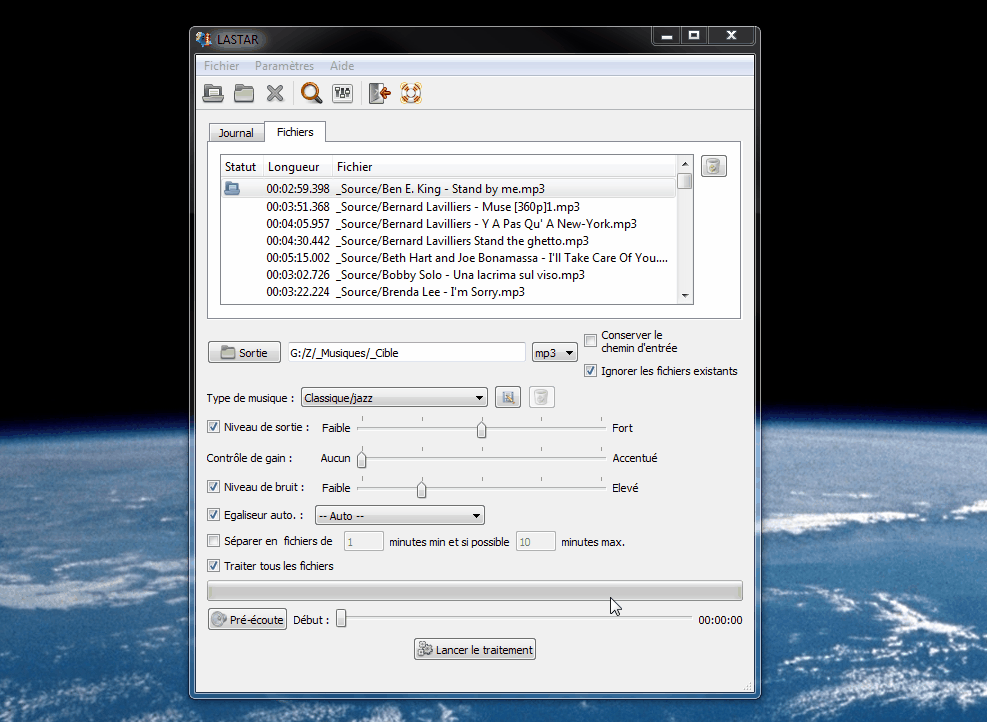Screen dimensions: 987x722
Task: Click the Niveau de sortie slider handle
Action: point(482,429)
